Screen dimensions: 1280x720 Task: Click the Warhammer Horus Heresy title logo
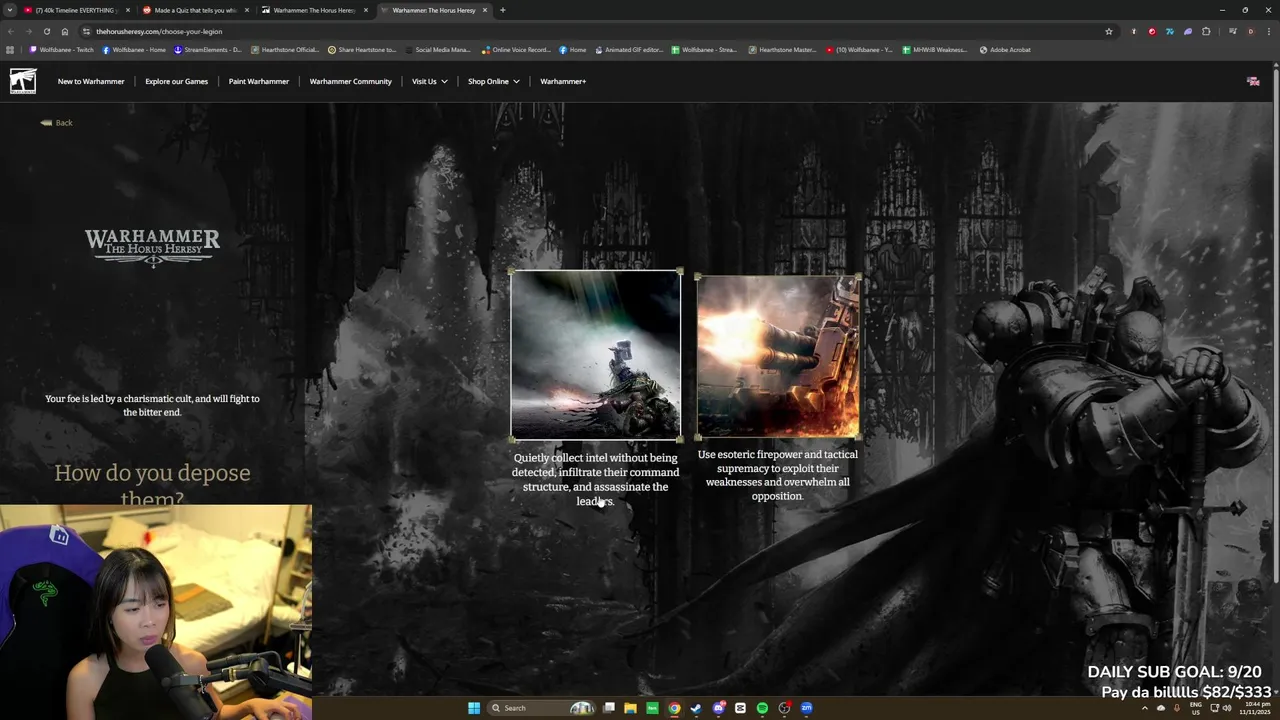(152, 248)
